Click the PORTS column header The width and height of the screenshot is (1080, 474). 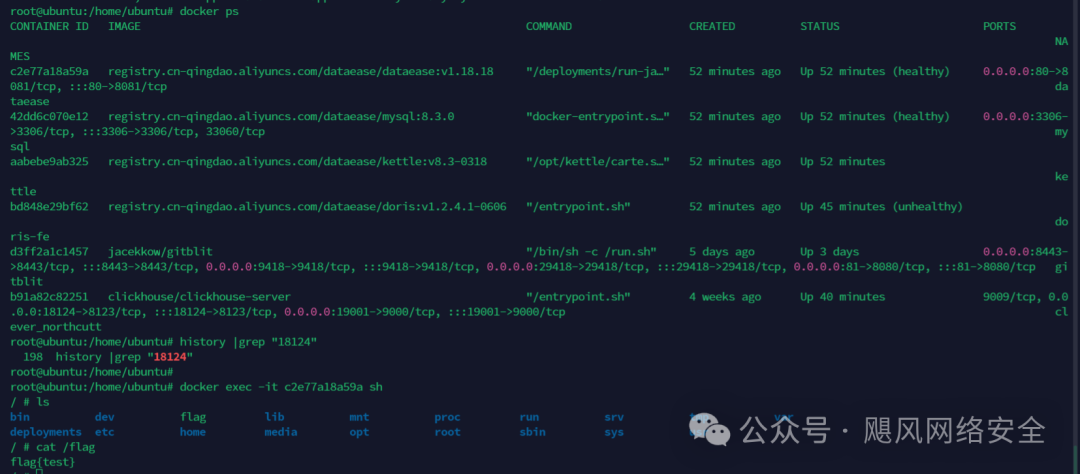coord(999,26)
